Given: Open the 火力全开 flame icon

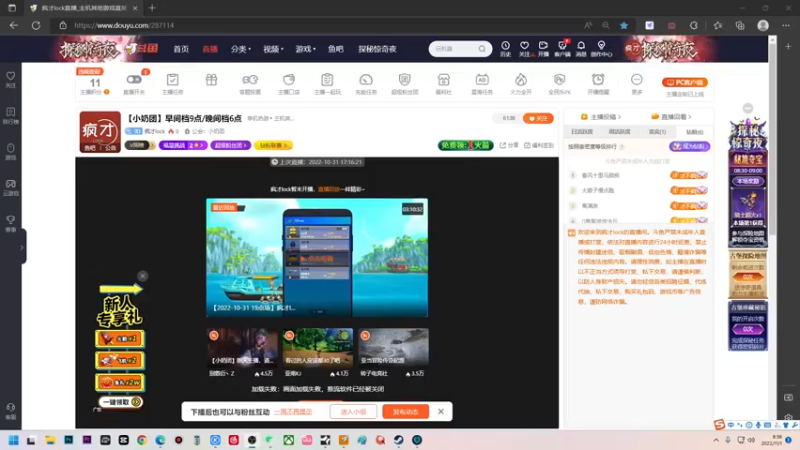Looking at the screenshot, I should pos(520,80).
